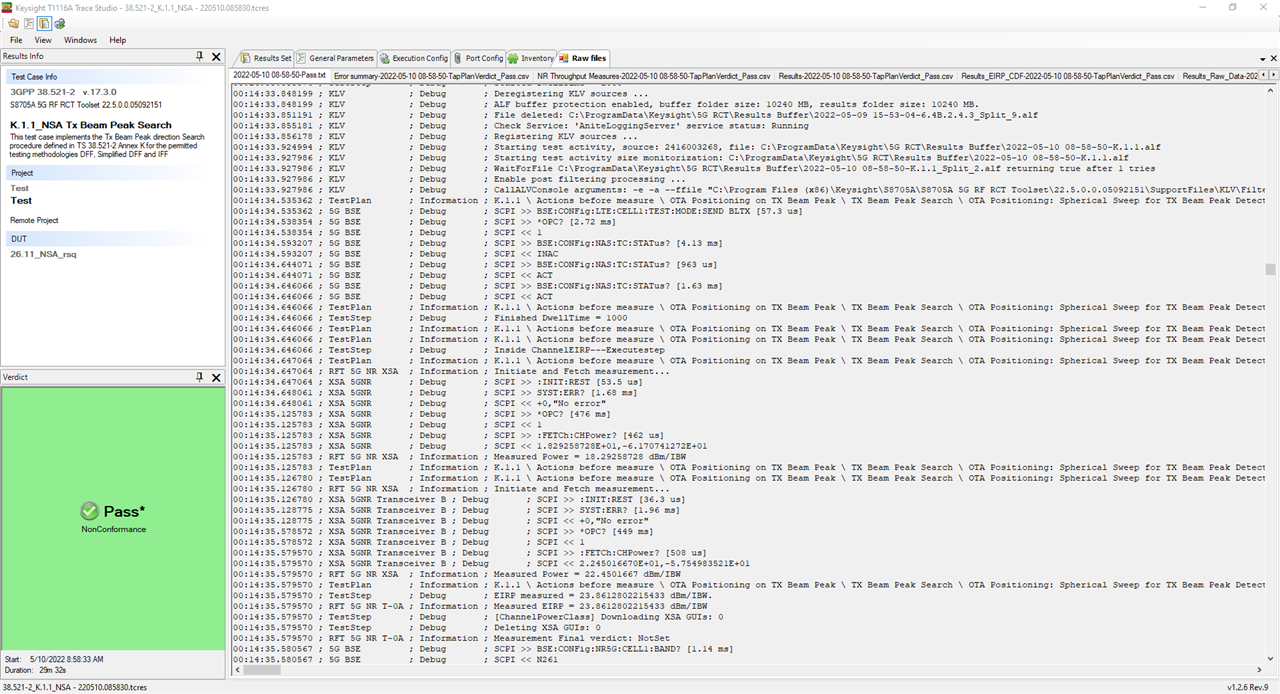This screenshot has height=694, width=1280.
Task: Open the Error summary CSV file tab
Action: click(431, 76)
